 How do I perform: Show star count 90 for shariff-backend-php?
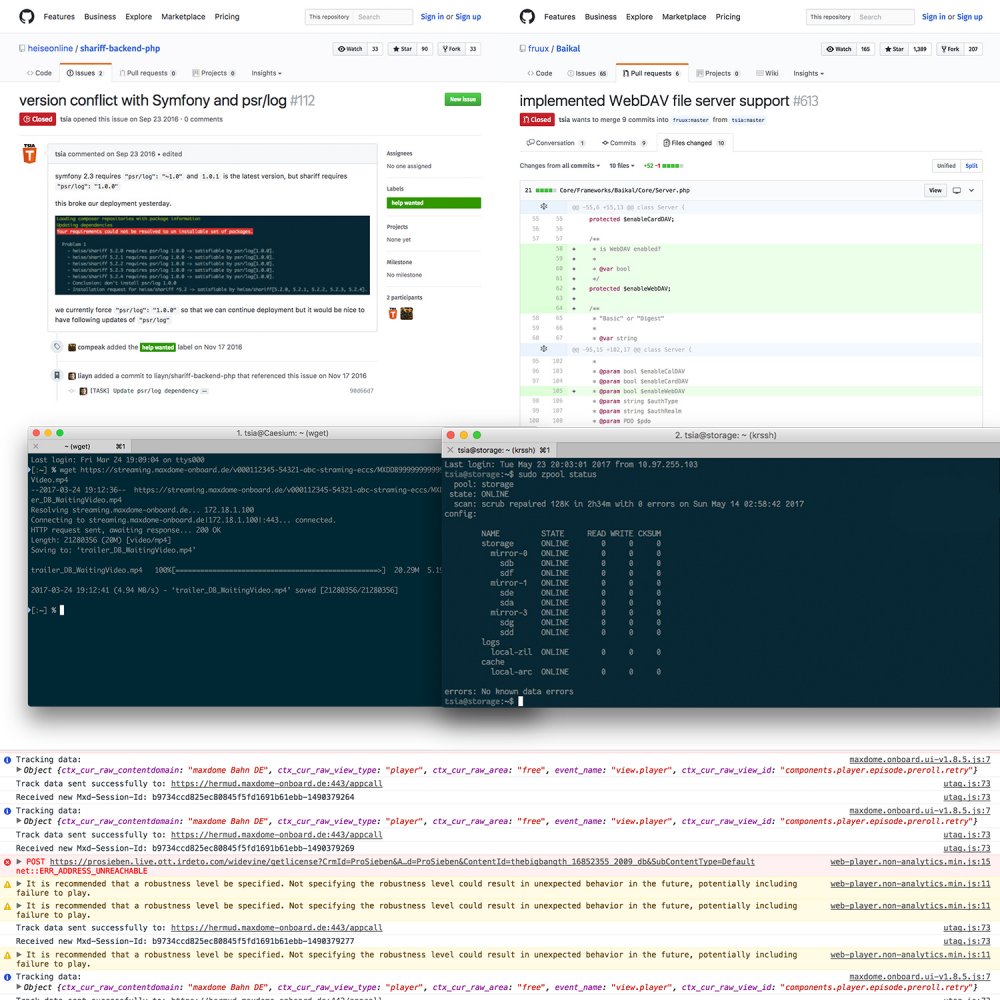(425, 49)
